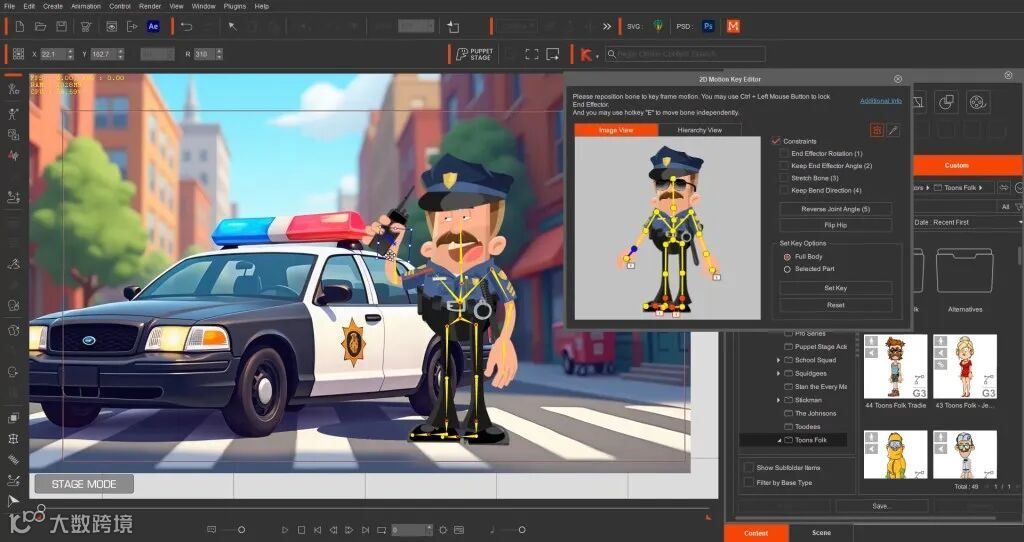Click the Save project icon

click(x=62, y=26)
